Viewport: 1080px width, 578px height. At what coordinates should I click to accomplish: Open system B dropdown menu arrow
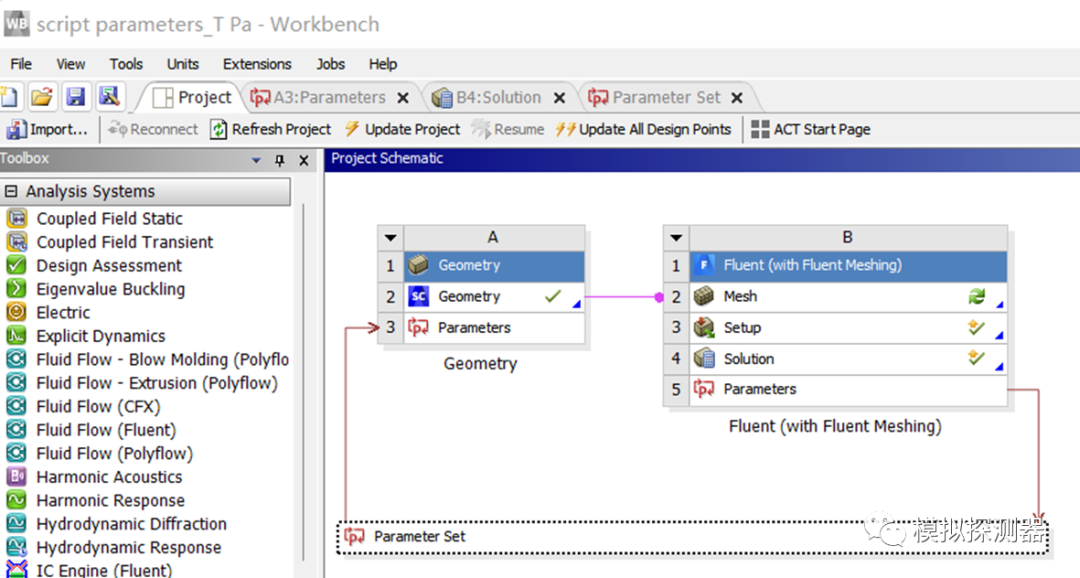[x=676, y=238]
